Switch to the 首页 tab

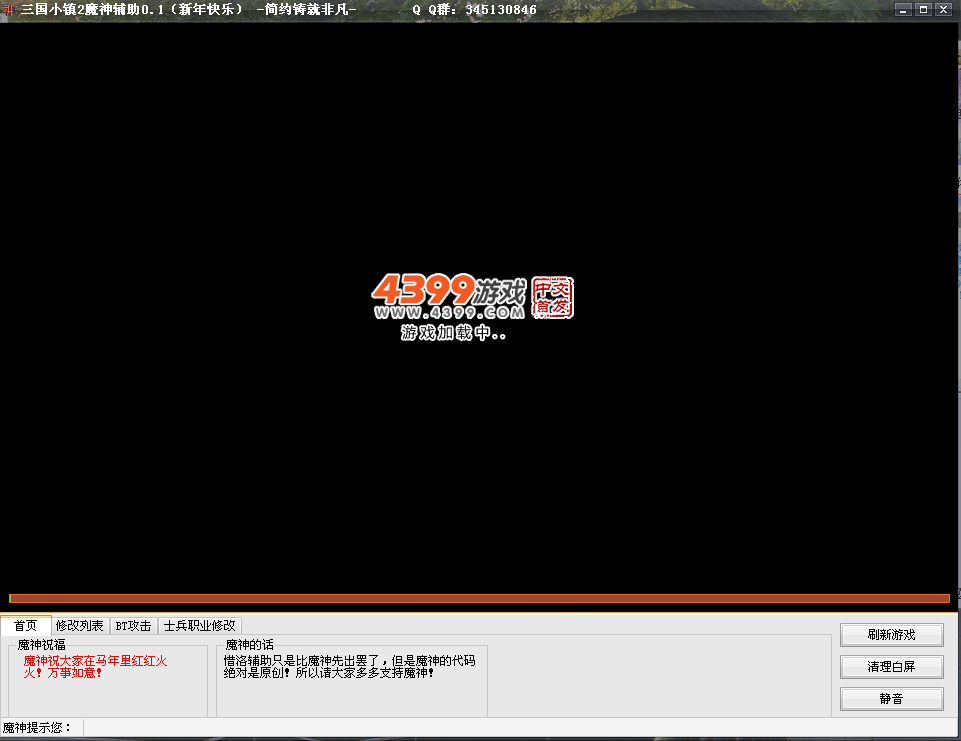(26, 625)
